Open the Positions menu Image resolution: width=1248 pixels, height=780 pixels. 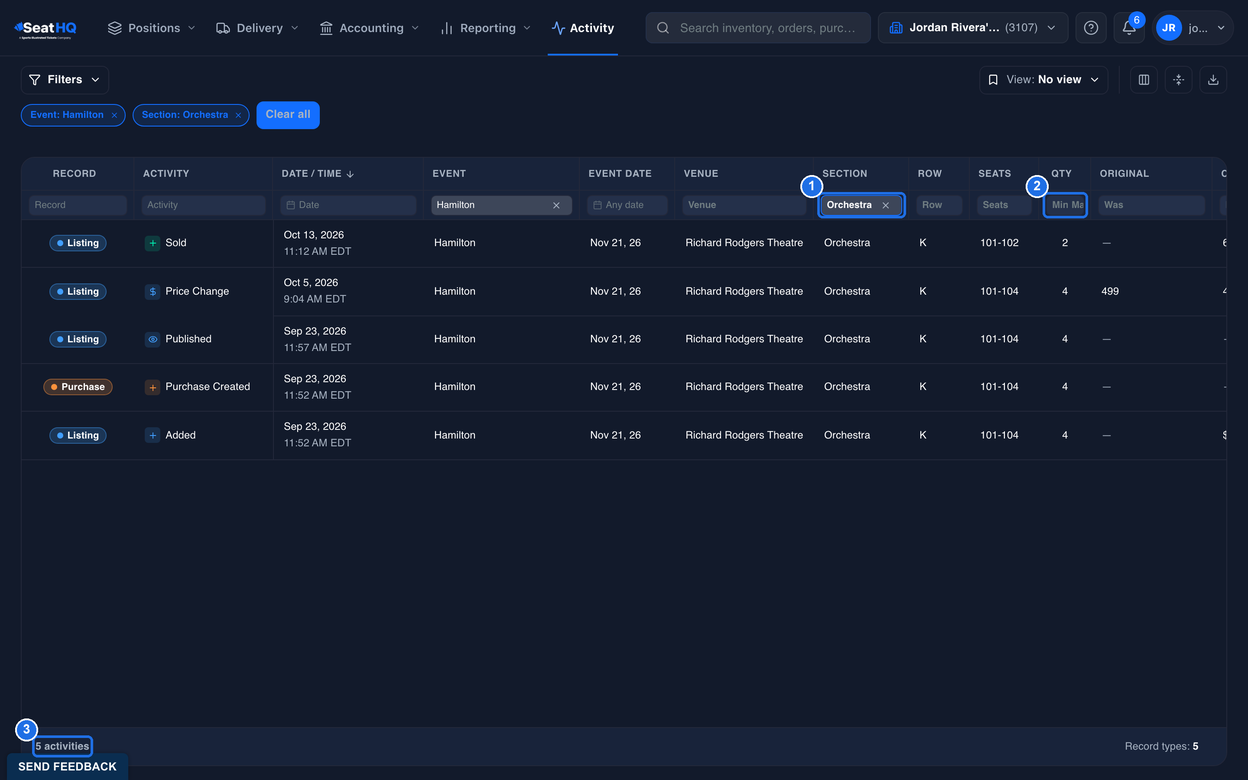[151, 28]
